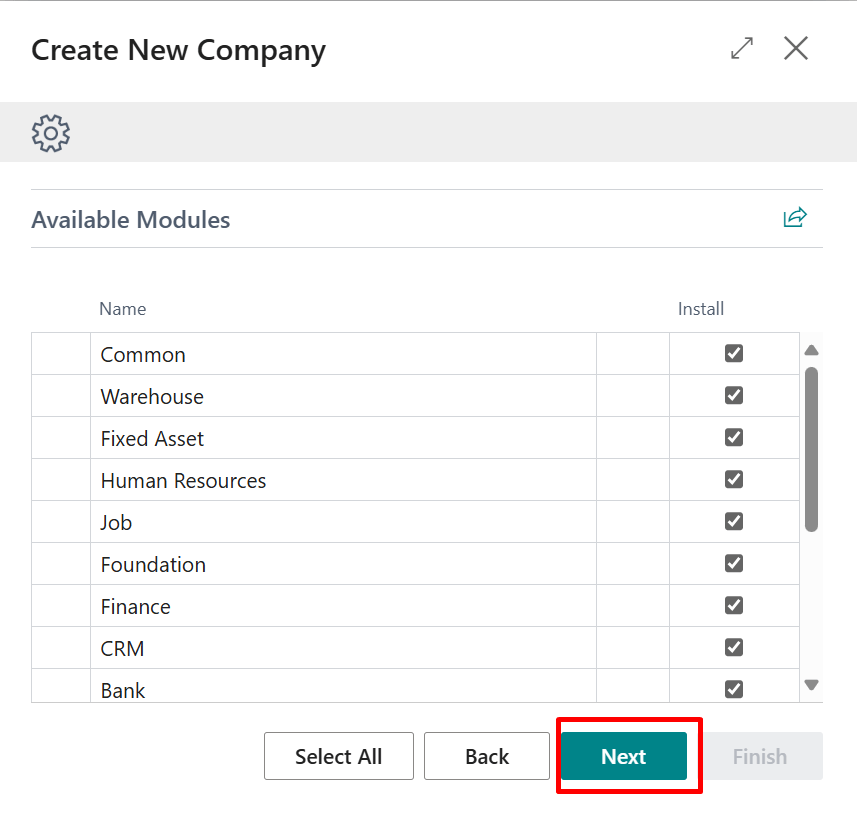
Task: Expand the dialog to full screen
Action: click(742, 48)
